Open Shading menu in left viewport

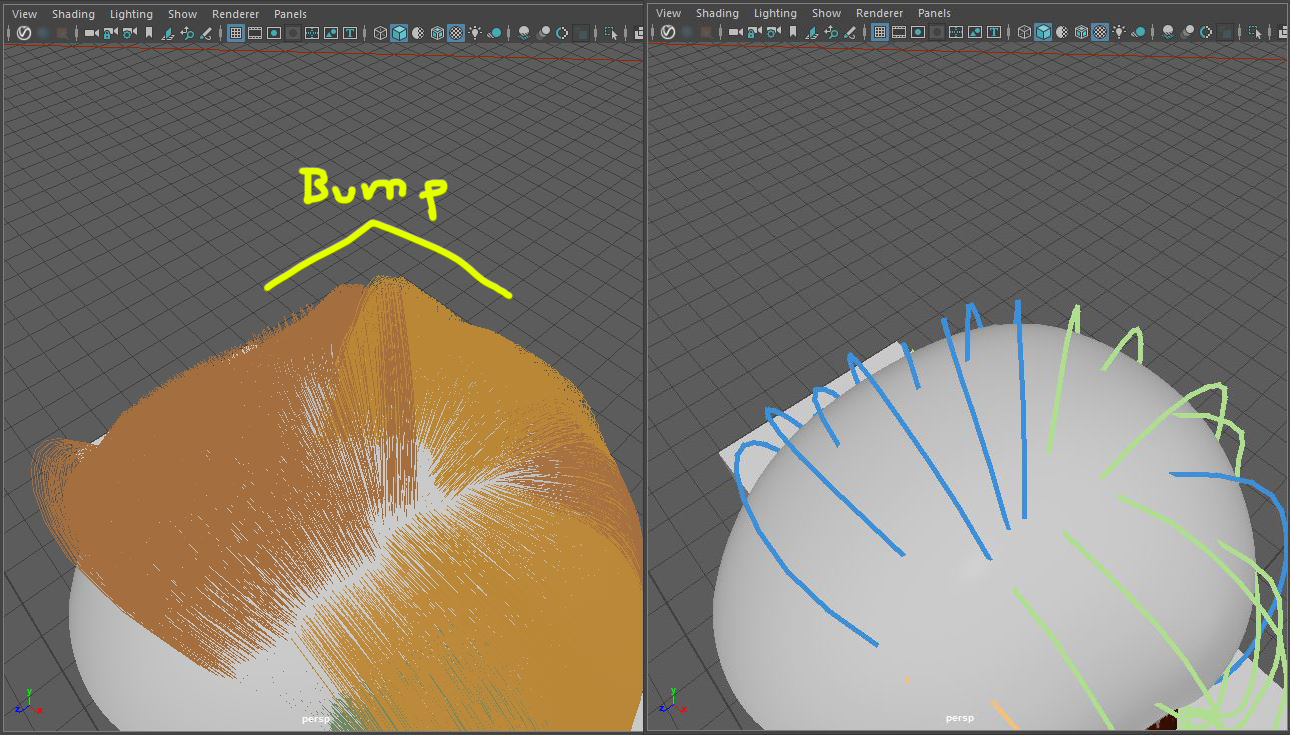tap(73, 14)
